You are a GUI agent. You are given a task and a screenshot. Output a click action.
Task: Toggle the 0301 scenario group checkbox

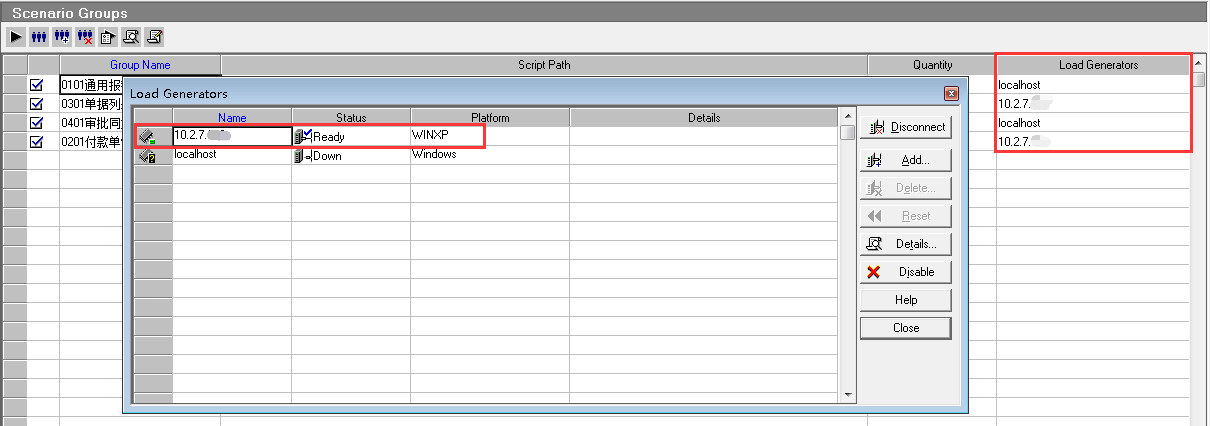[x=37, y=104]
